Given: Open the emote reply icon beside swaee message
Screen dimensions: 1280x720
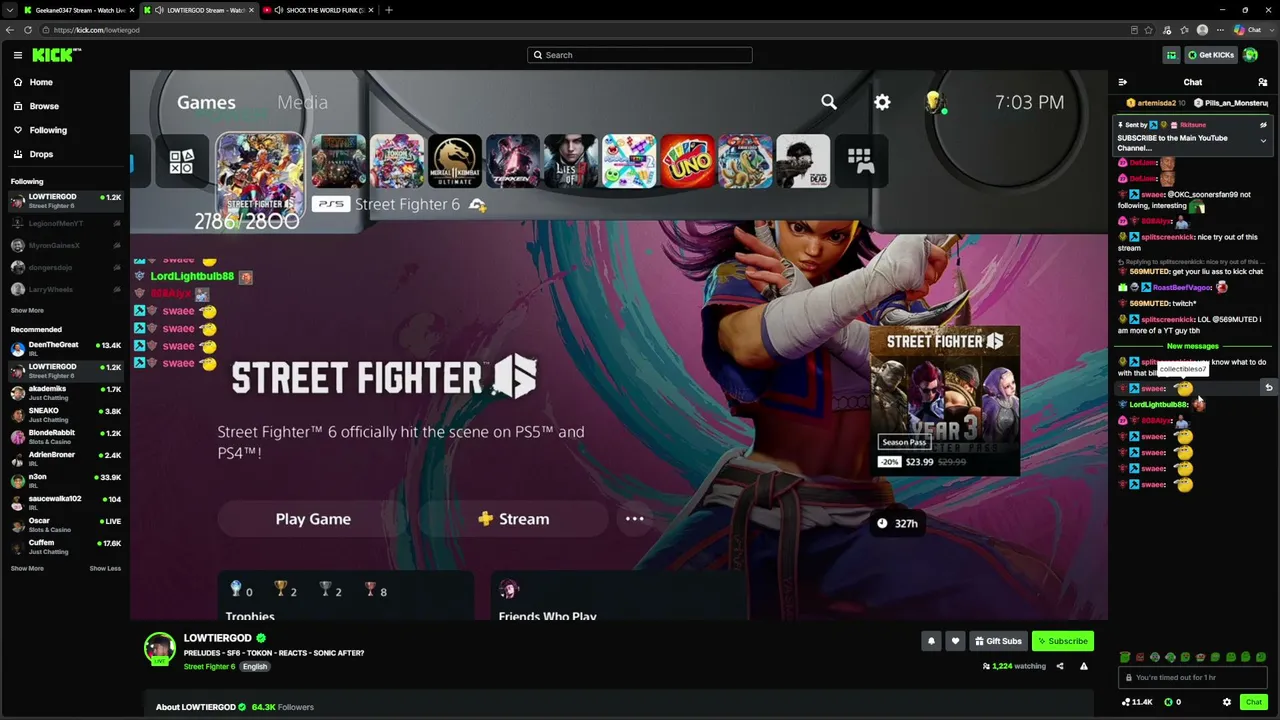Looking at the screenshot, I should point(1268,387).
